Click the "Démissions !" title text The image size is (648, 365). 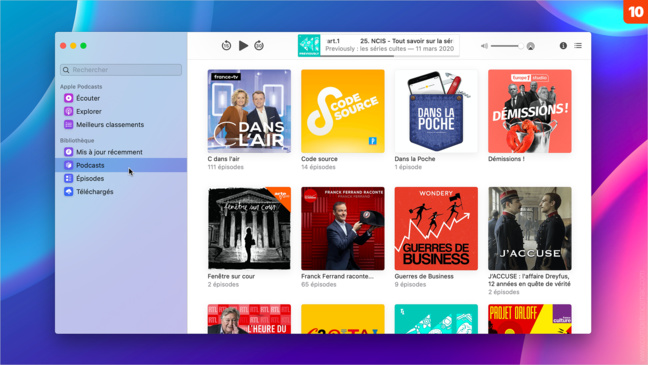[x=506, y=159]
